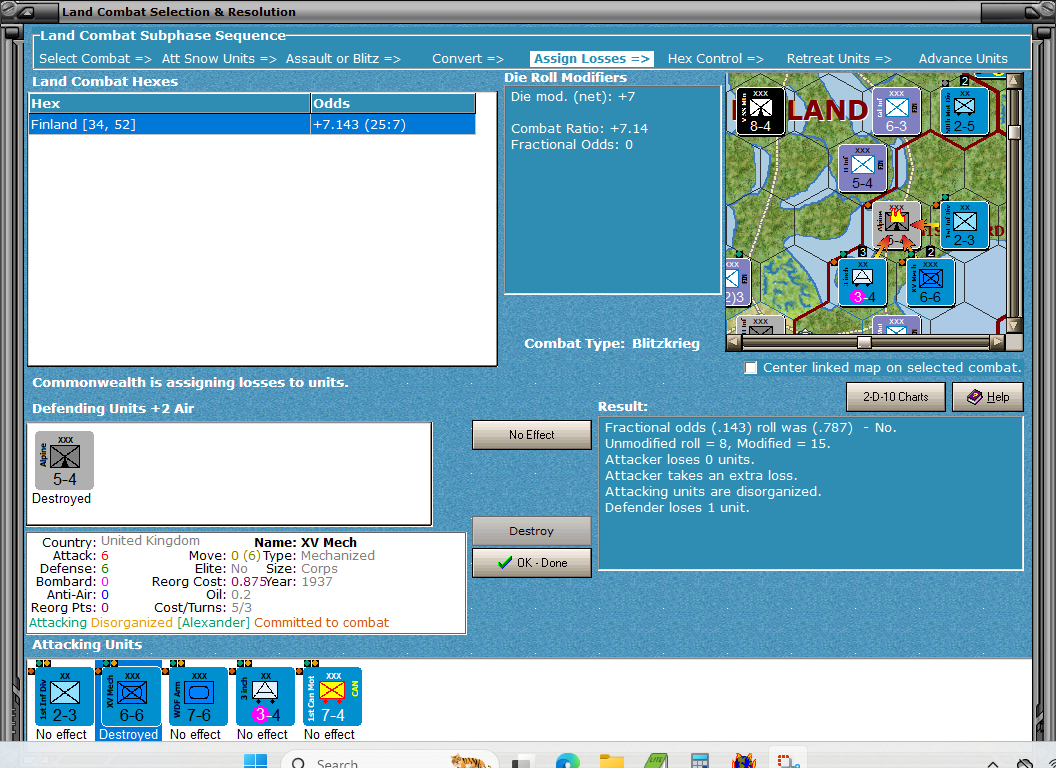Image resolution: width=1056 pixels, height=768 pixels.
Task: Click the 2-3 blue infantry unit on map
Action: (964, 225)
